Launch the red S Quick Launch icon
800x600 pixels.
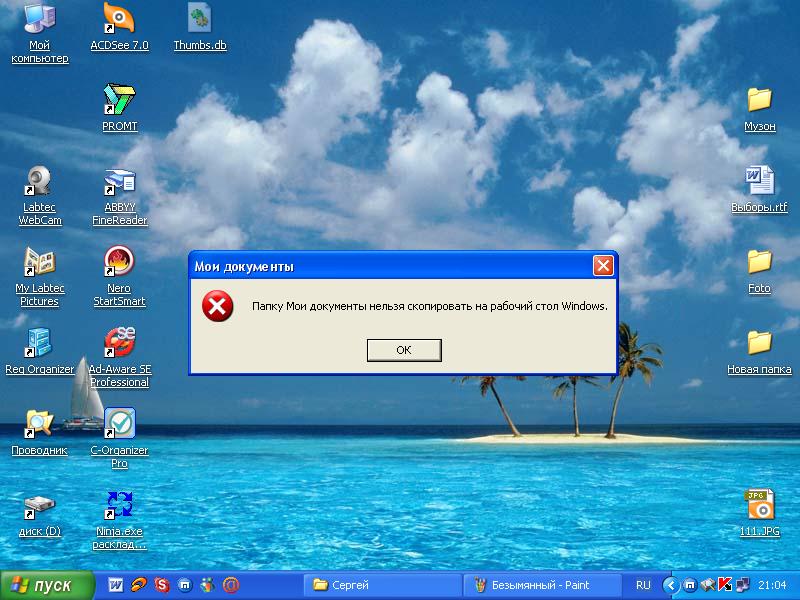coord(162,585)
